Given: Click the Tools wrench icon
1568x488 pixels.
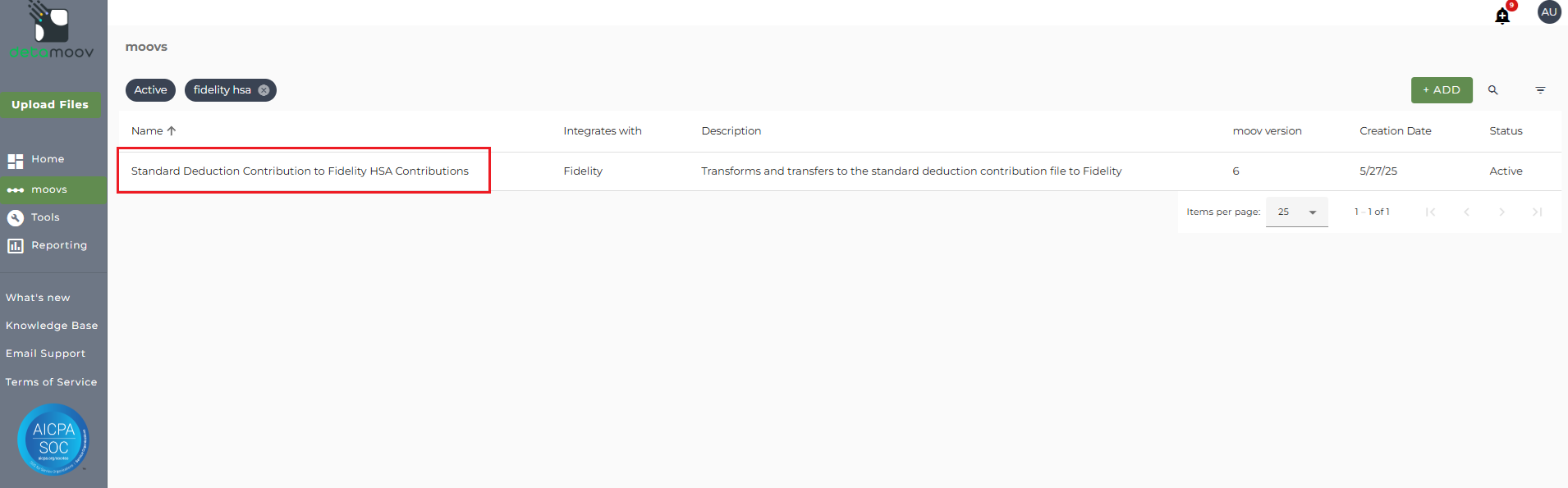Looking at the screenshot, I should click(16, 217).
